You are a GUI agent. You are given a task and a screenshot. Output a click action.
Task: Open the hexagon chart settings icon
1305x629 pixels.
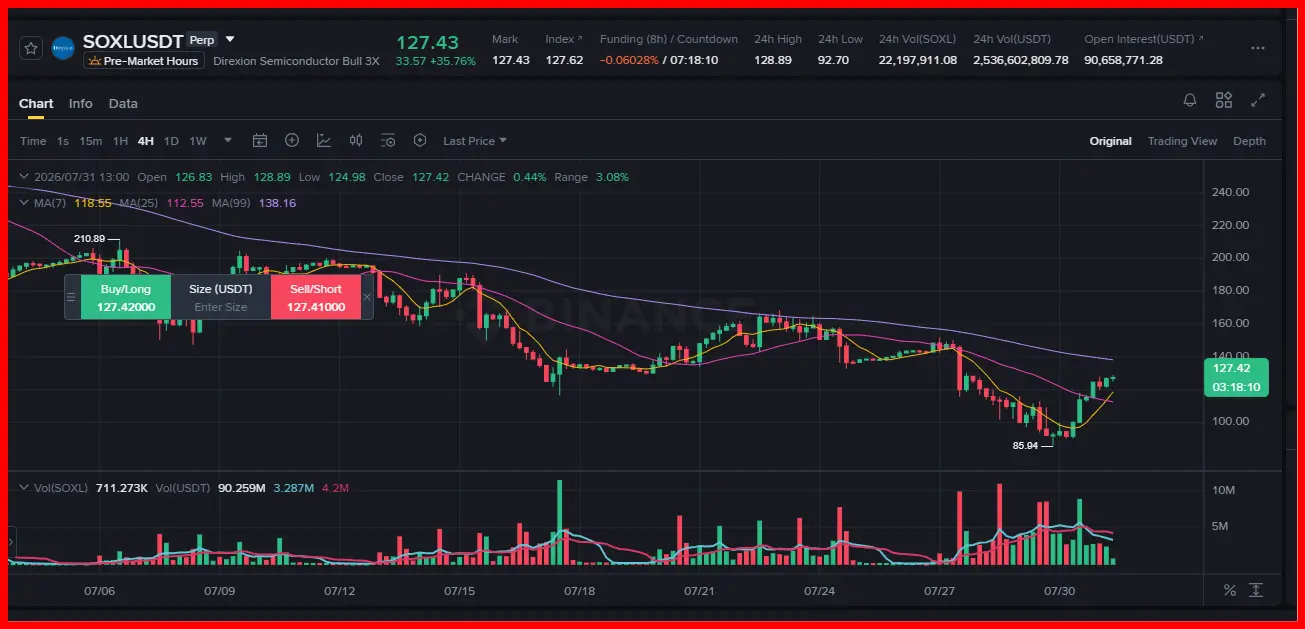420,141
